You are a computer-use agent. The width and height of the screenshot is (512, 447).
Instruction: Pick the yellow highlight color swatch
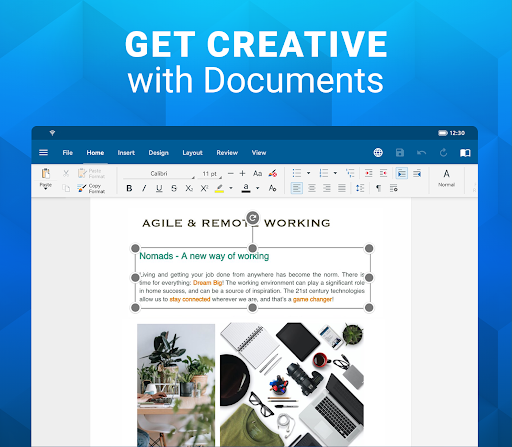point(219,188)
